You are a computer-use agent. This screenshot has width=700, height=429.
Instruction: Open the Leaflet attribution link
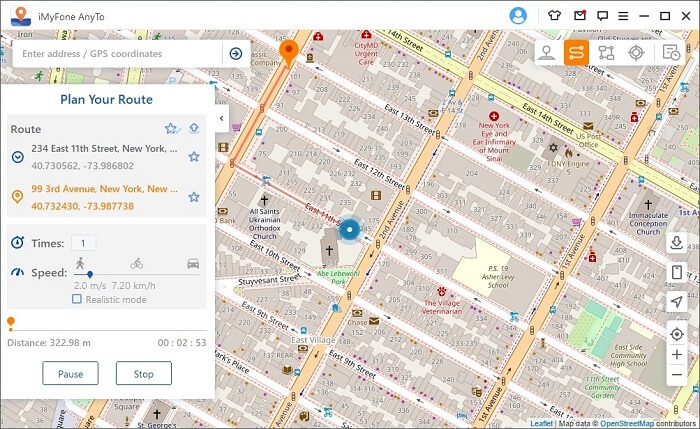(541, 424)
